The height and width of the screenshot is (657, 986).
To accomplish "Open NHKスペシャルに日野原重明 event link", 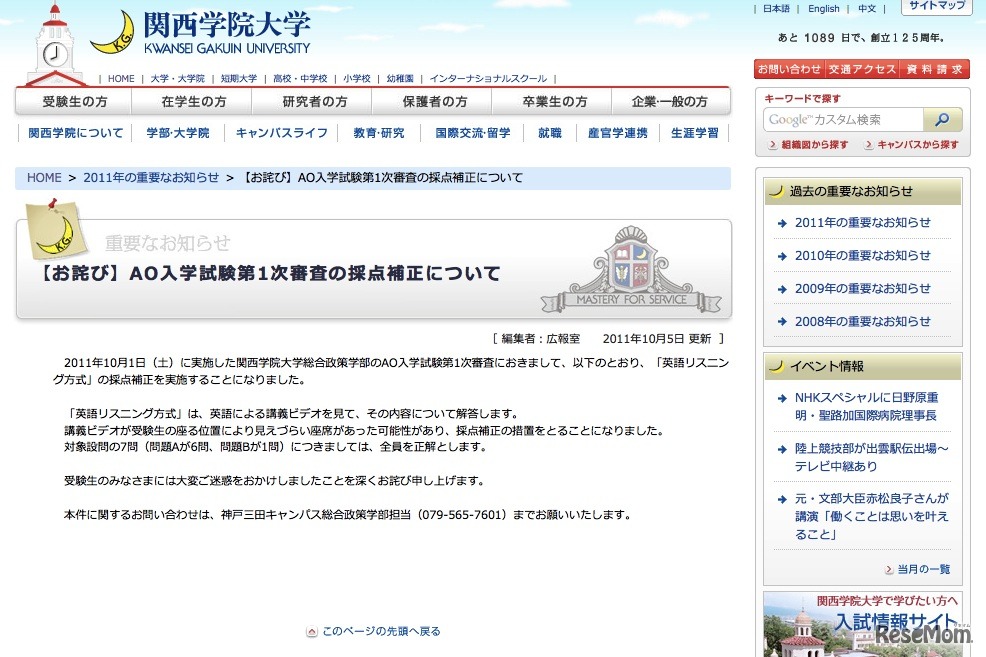I will [x=867, y=407].
